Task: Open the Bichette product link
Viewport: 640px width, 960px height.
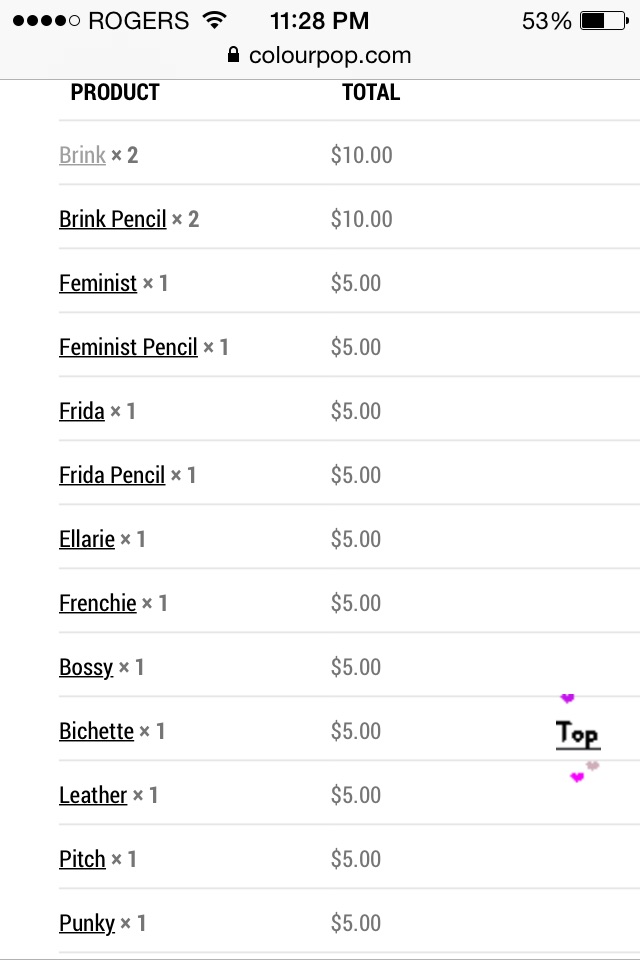Action: pyautogui.click(x=96, y=731)
